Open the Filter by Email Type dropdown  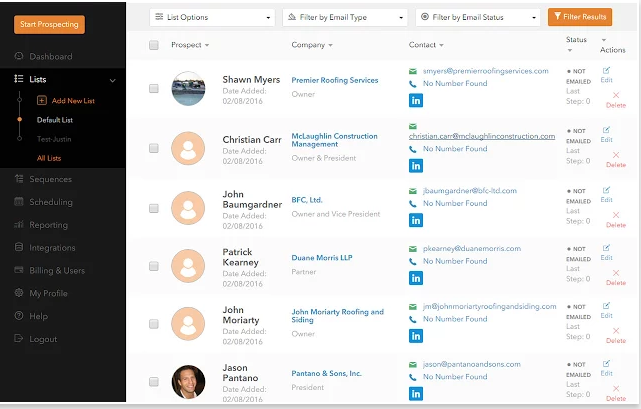(x=345, y=17)
